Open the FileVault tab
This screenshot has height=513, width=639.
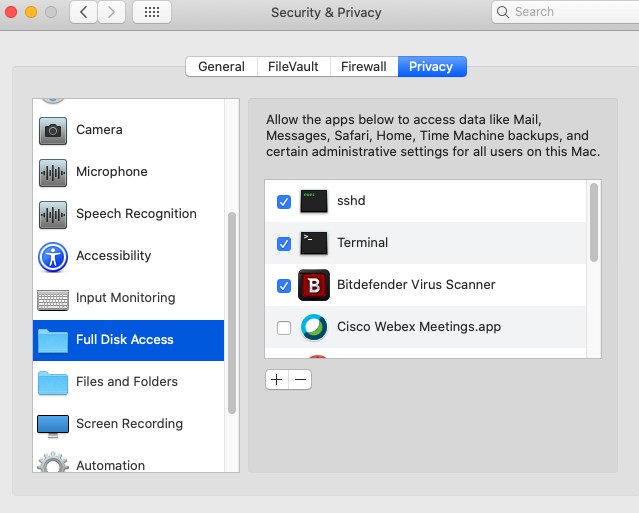293,67
